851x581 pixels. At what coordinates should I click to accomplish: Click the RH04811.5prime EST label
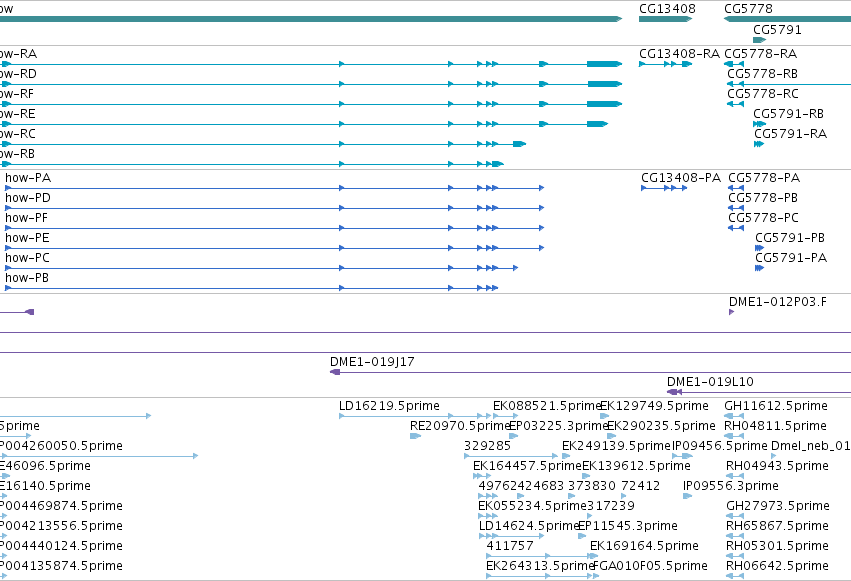(x=775, y=426)
